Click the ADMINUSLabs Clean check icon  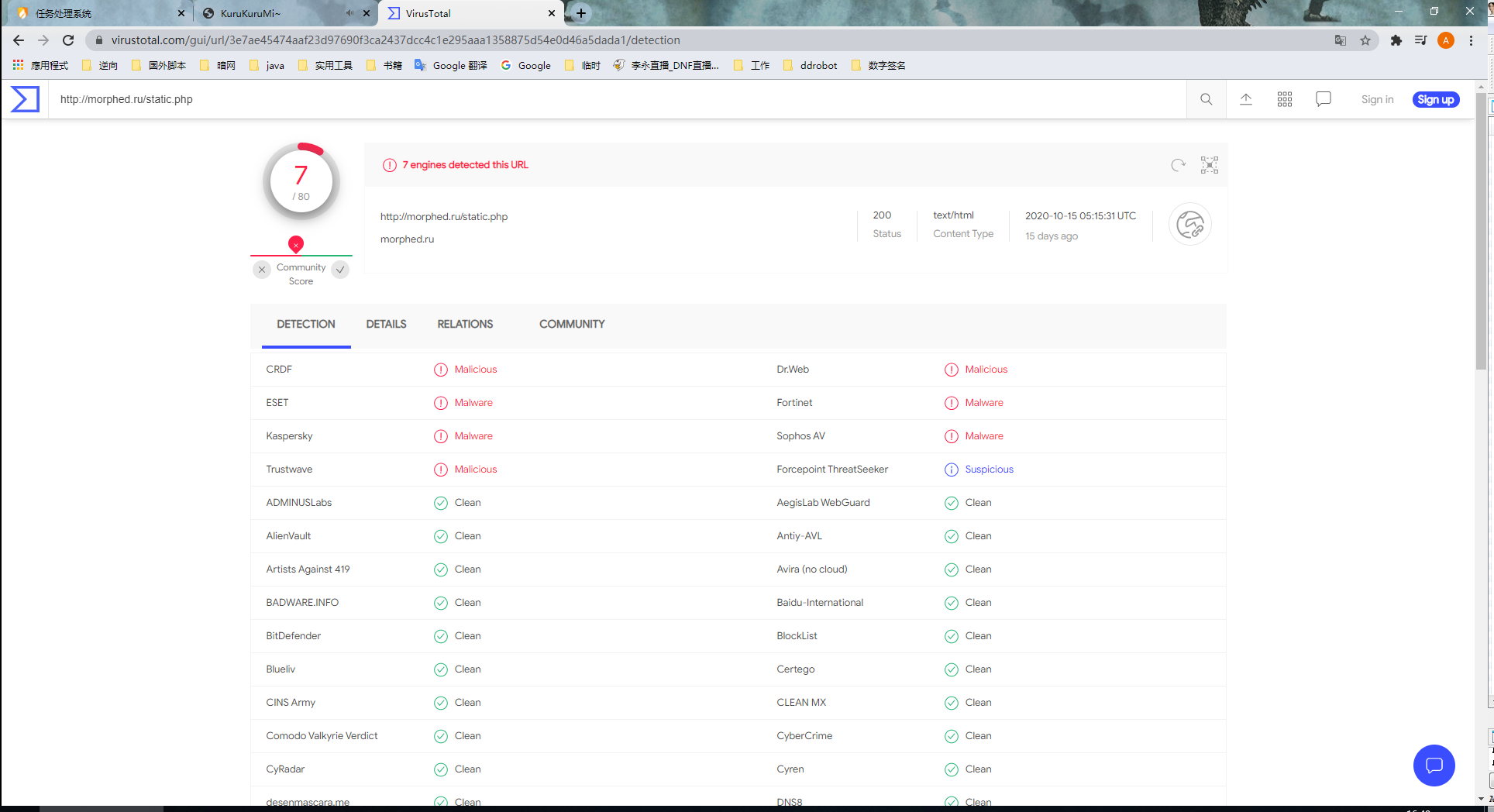(x=441, y=503)
